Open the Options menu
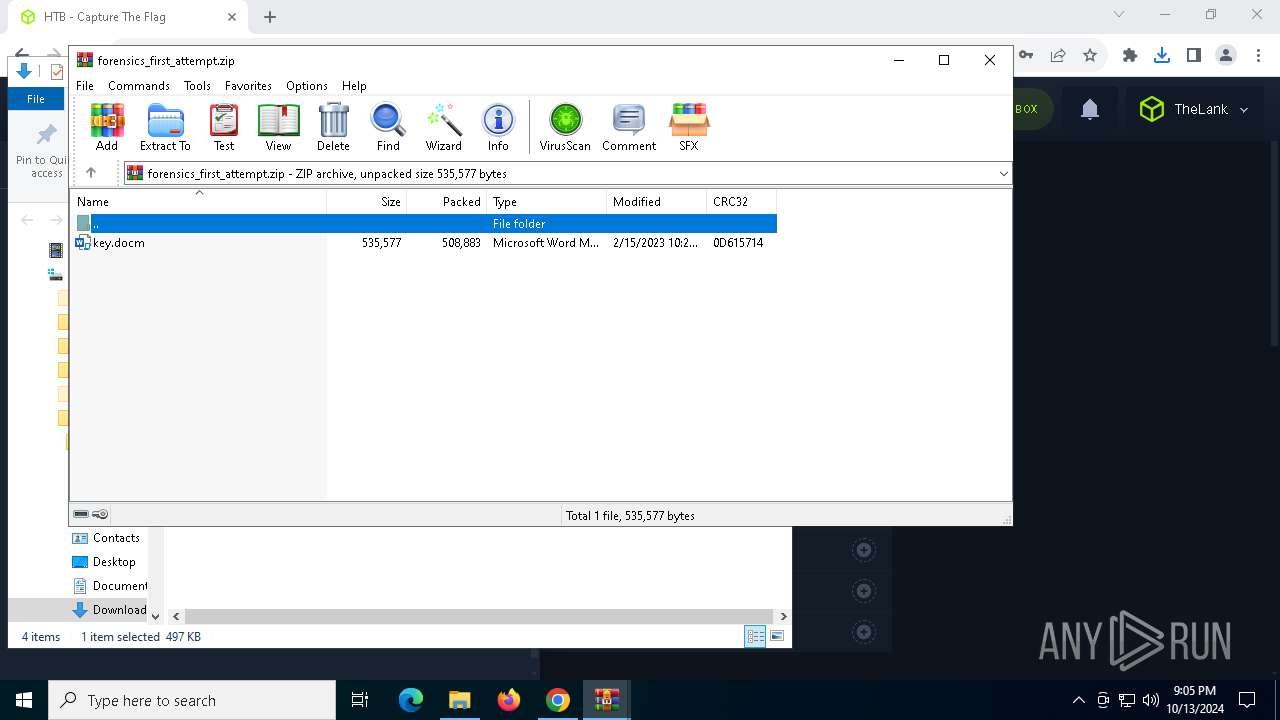Image resolution: width=1280 pixels, height=720 pixels. (307, 86)
